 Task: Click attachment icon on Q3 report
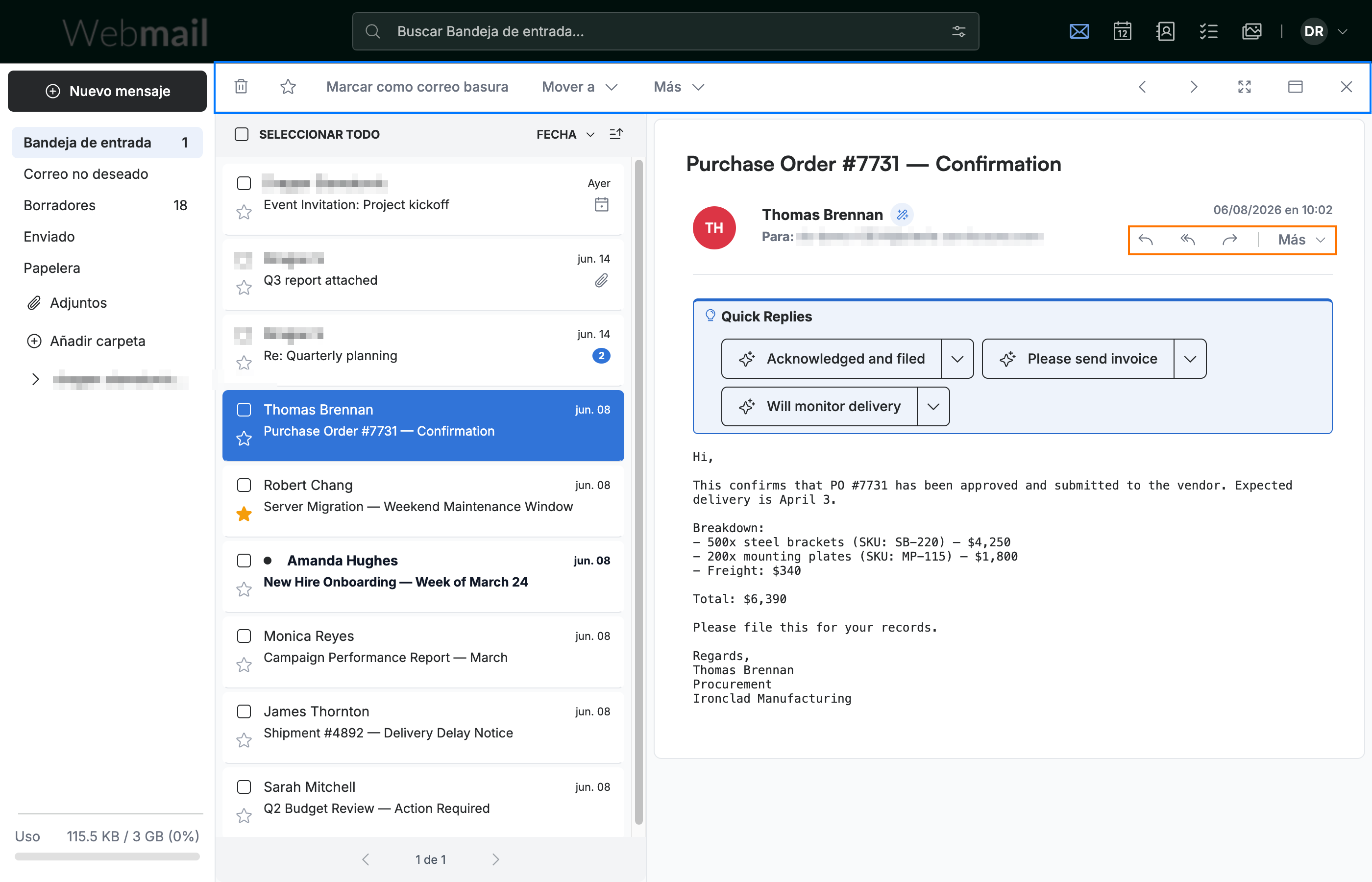tap(601, 280)
